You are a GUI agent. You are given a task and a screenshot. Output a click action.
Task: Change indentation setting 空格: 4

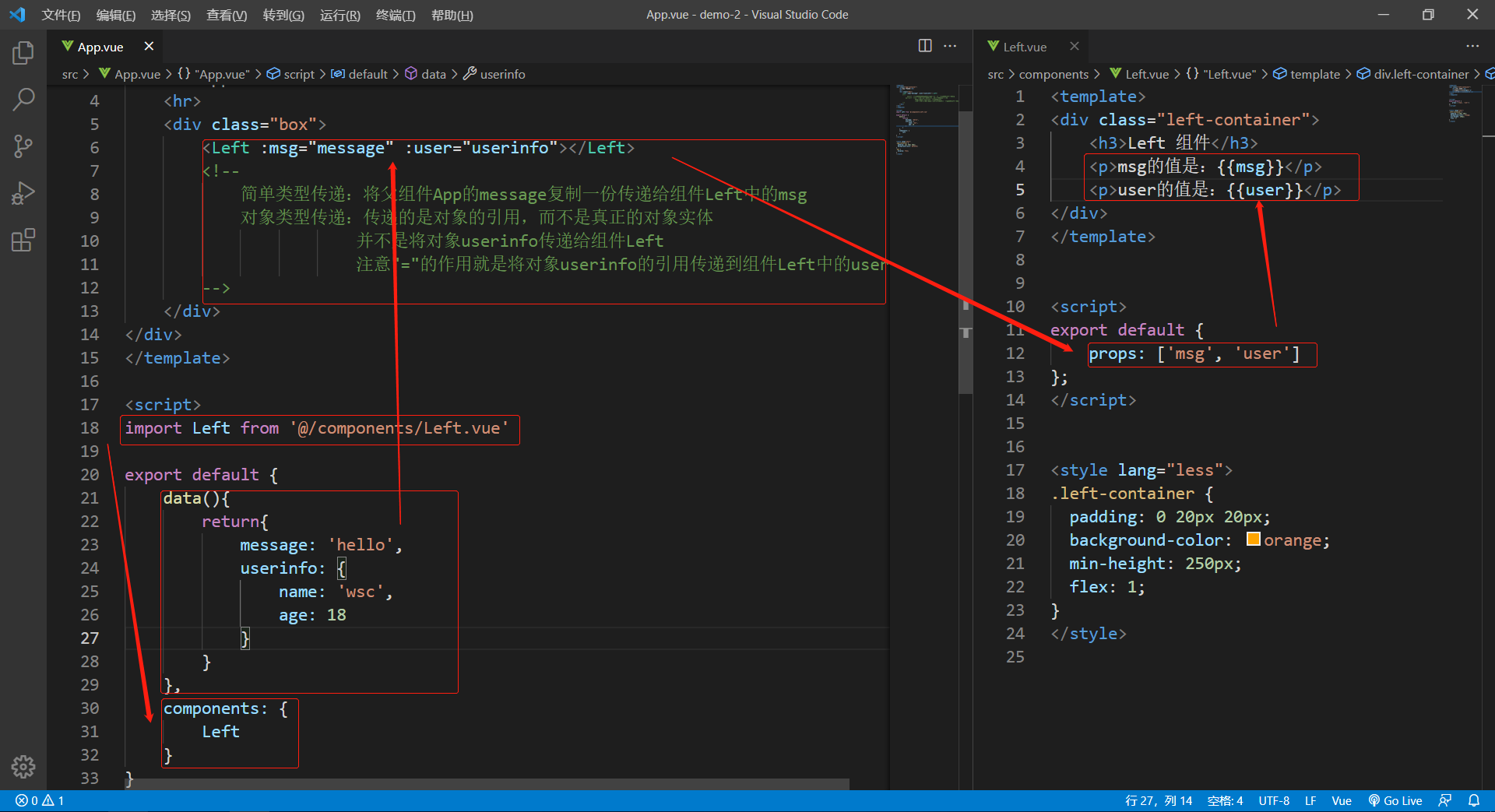point(1225,800)
